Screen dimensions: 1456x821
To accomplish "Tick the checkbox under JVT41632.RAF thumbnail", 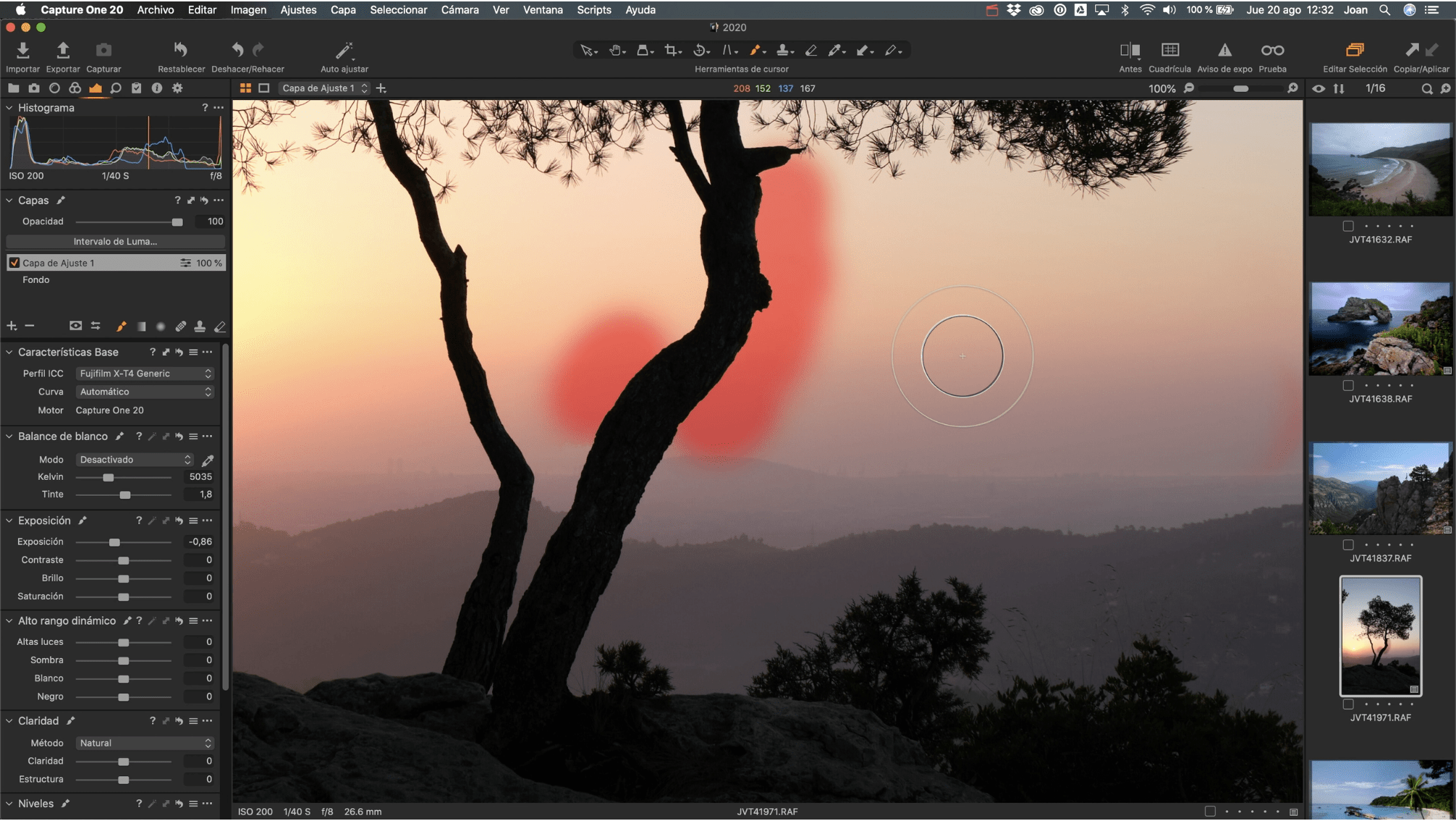I will [1348, 226].
